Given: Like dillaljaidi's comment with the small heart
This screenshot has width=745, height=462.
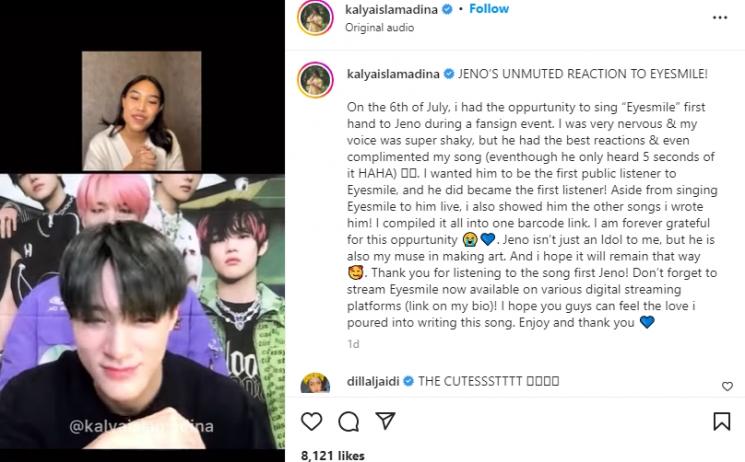Looking at the screenshot, I should coord(727,386).
